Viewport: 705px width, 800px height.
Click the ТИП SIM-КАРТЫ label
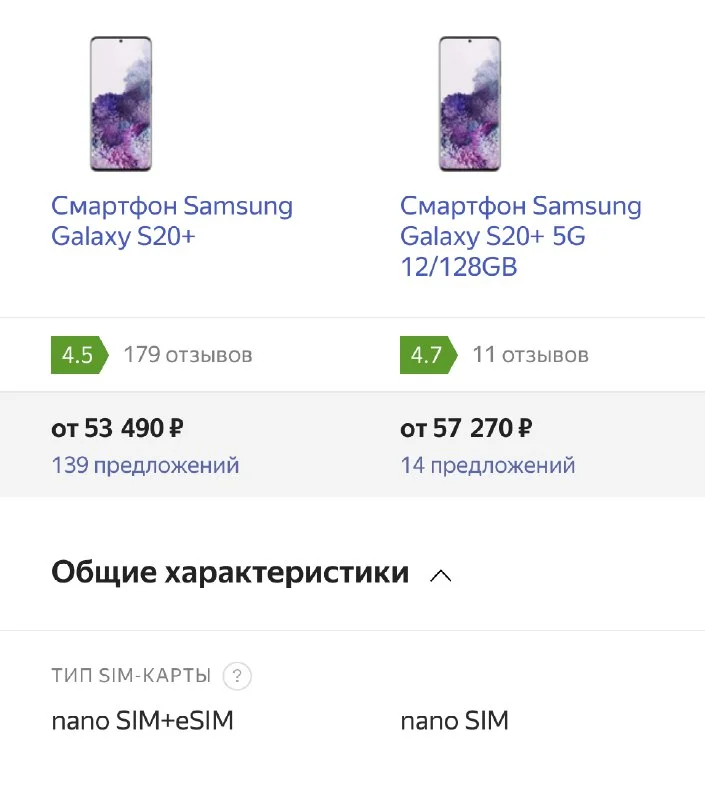pyautogui.click(x=131, y=677)
